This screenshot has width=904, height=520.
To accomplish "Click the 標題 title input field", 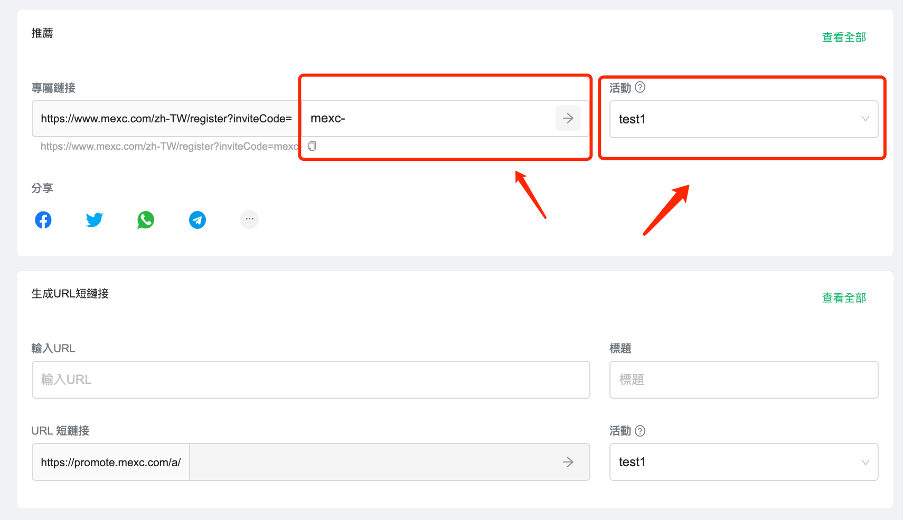I will 743,380.
